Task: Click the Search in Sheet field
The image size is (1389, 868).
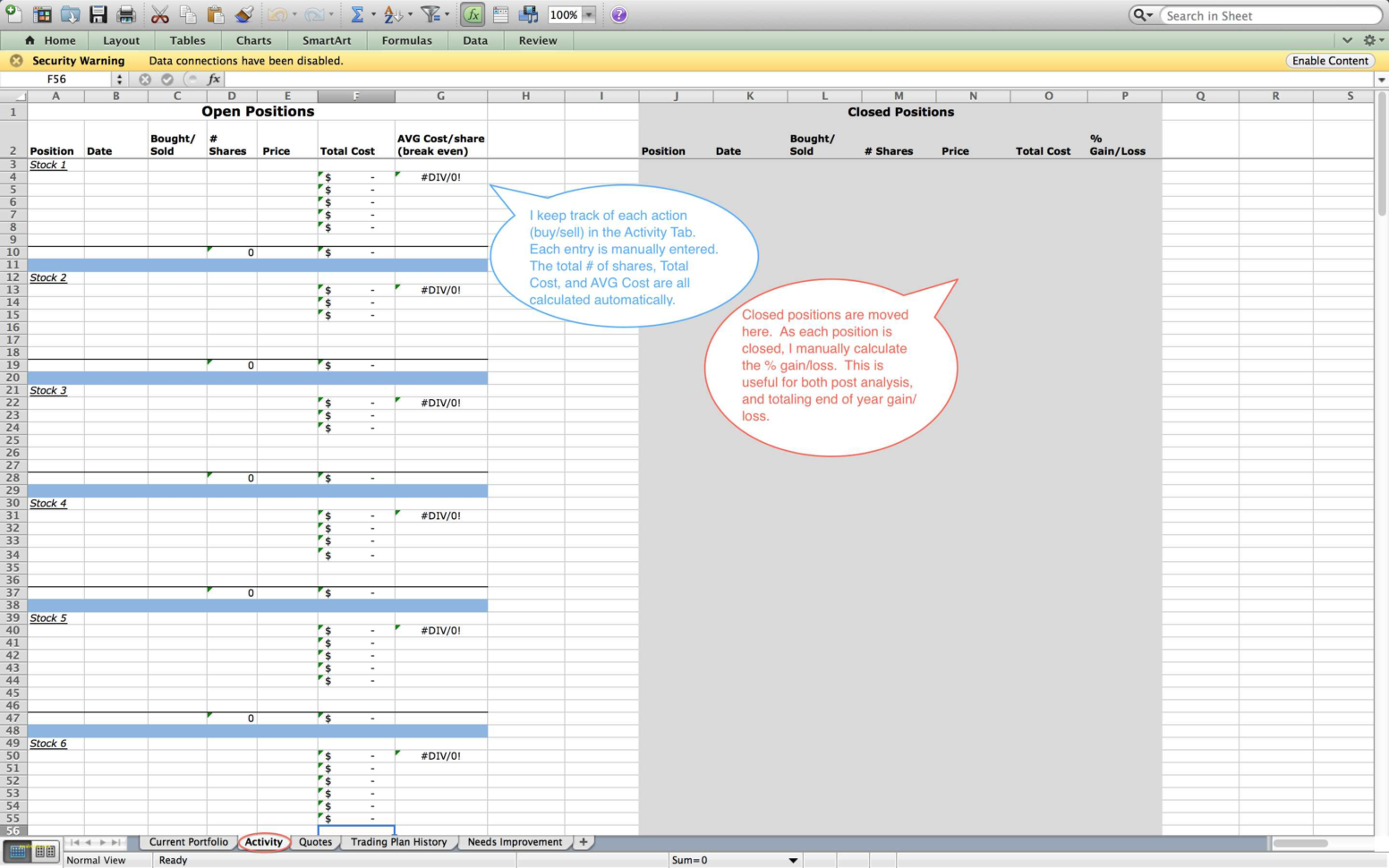Action: [x=1269, y=15]
